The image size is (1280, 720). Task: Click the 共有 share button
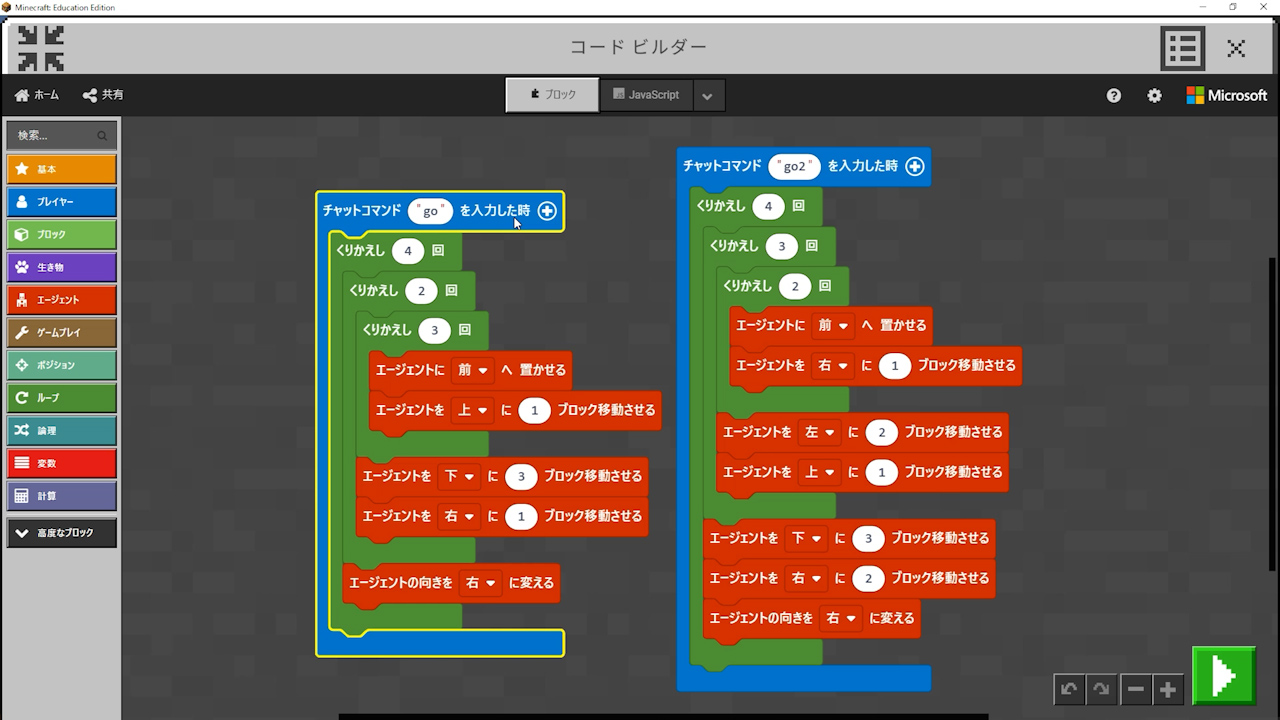[103, 95]
